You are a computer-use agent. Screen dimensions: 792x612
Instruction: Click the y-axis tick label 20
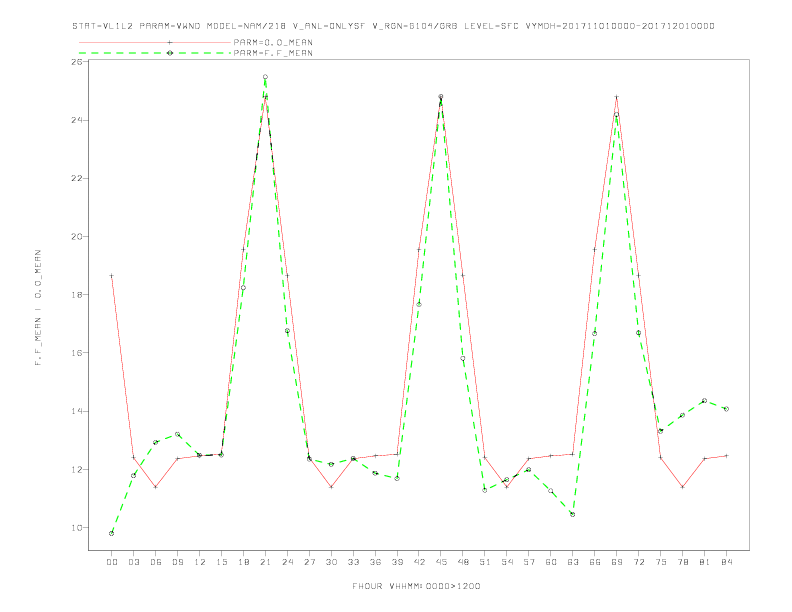[77, 236]
